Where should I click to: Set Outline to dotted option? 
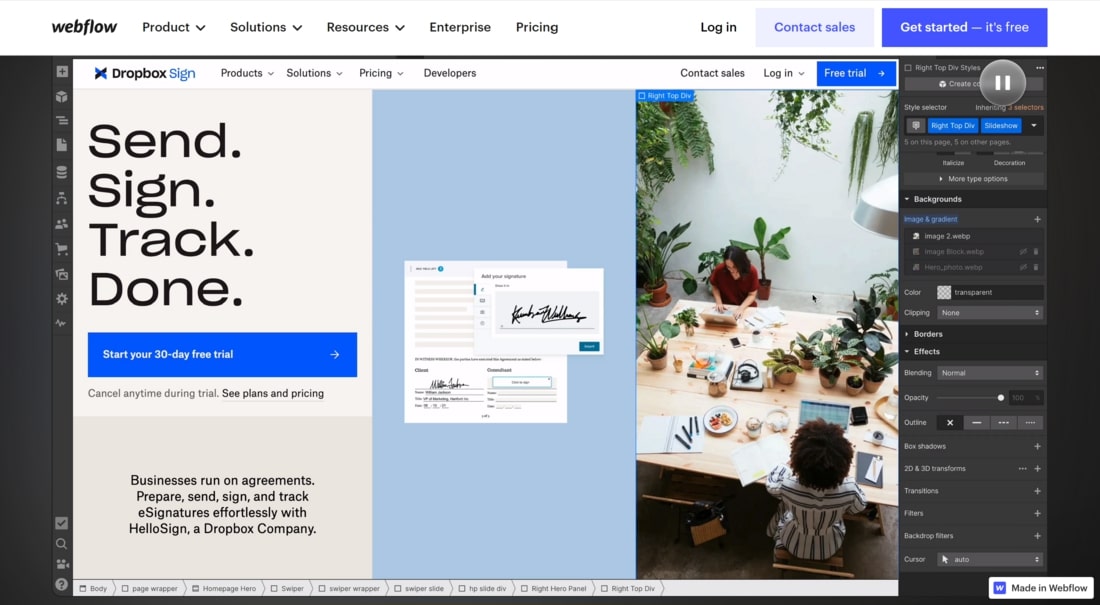coord(1030,423)
